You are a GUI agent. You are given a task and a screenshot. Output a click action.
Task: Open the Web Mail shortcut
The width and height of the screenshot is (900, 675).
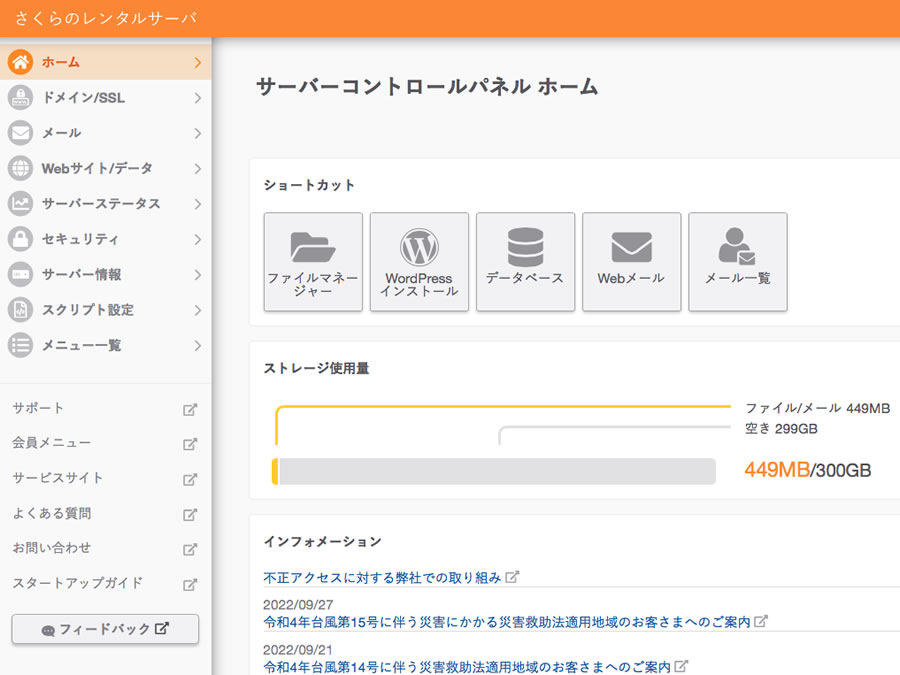pos(632,262)
